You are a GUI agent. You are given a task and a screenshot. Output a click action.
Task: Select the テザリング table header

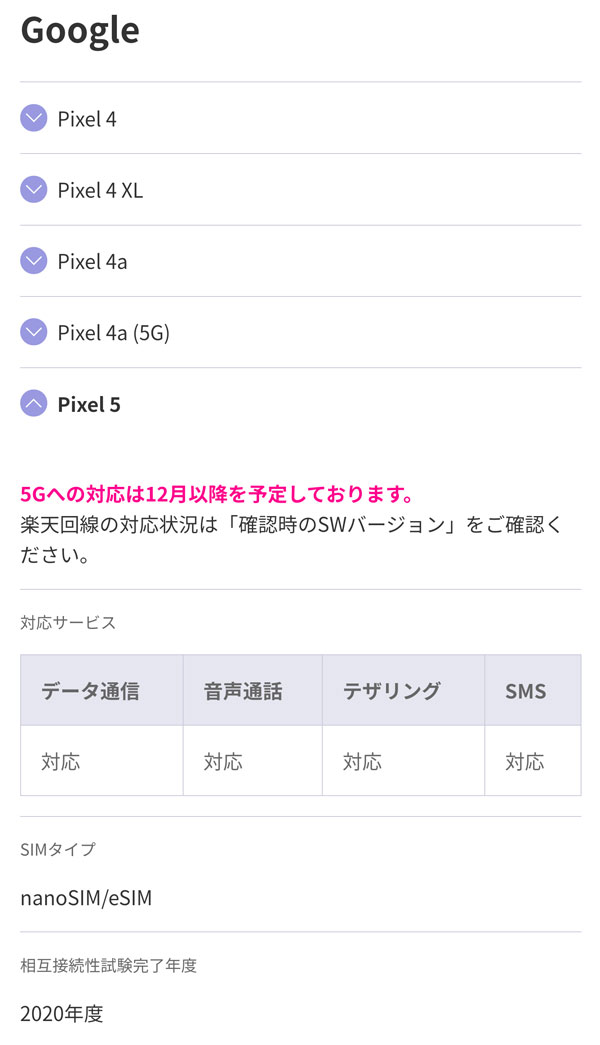pos(391,691)
